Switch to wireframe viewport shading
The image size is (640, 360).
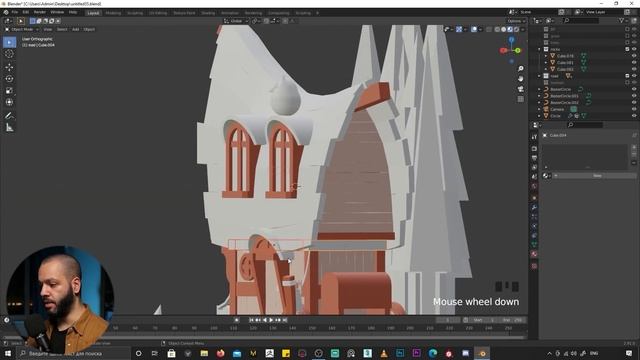(x=497, y=29)
